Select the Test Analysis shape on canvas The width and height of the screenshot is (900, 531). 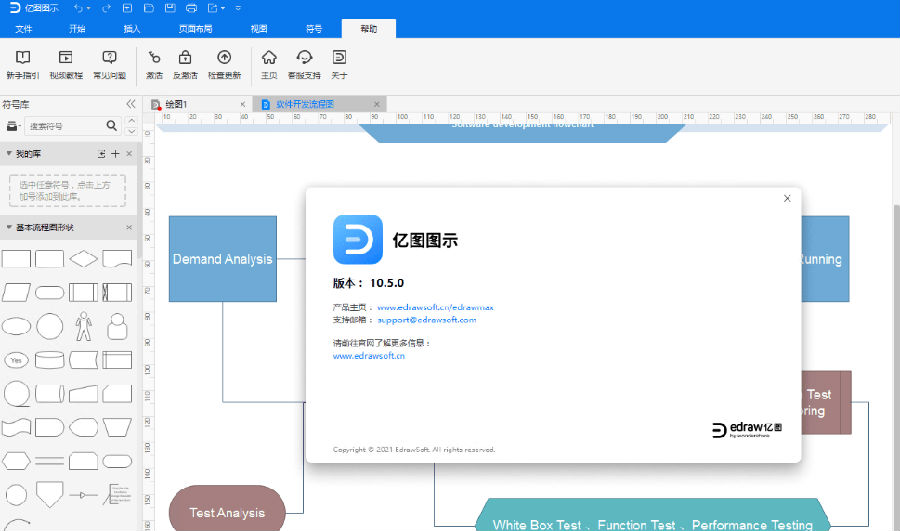coord(227,510)
